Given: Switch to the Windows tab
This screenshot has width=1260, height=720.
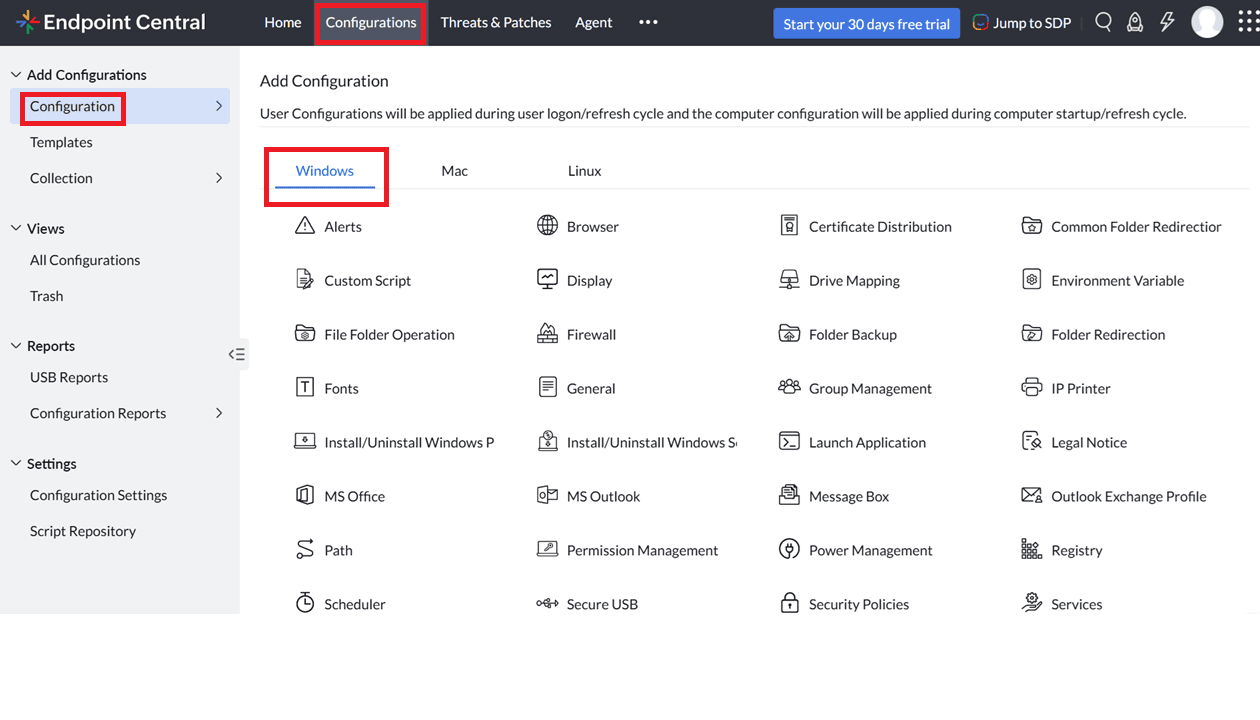Looking at the screenshot, I should tap(325, 171).
